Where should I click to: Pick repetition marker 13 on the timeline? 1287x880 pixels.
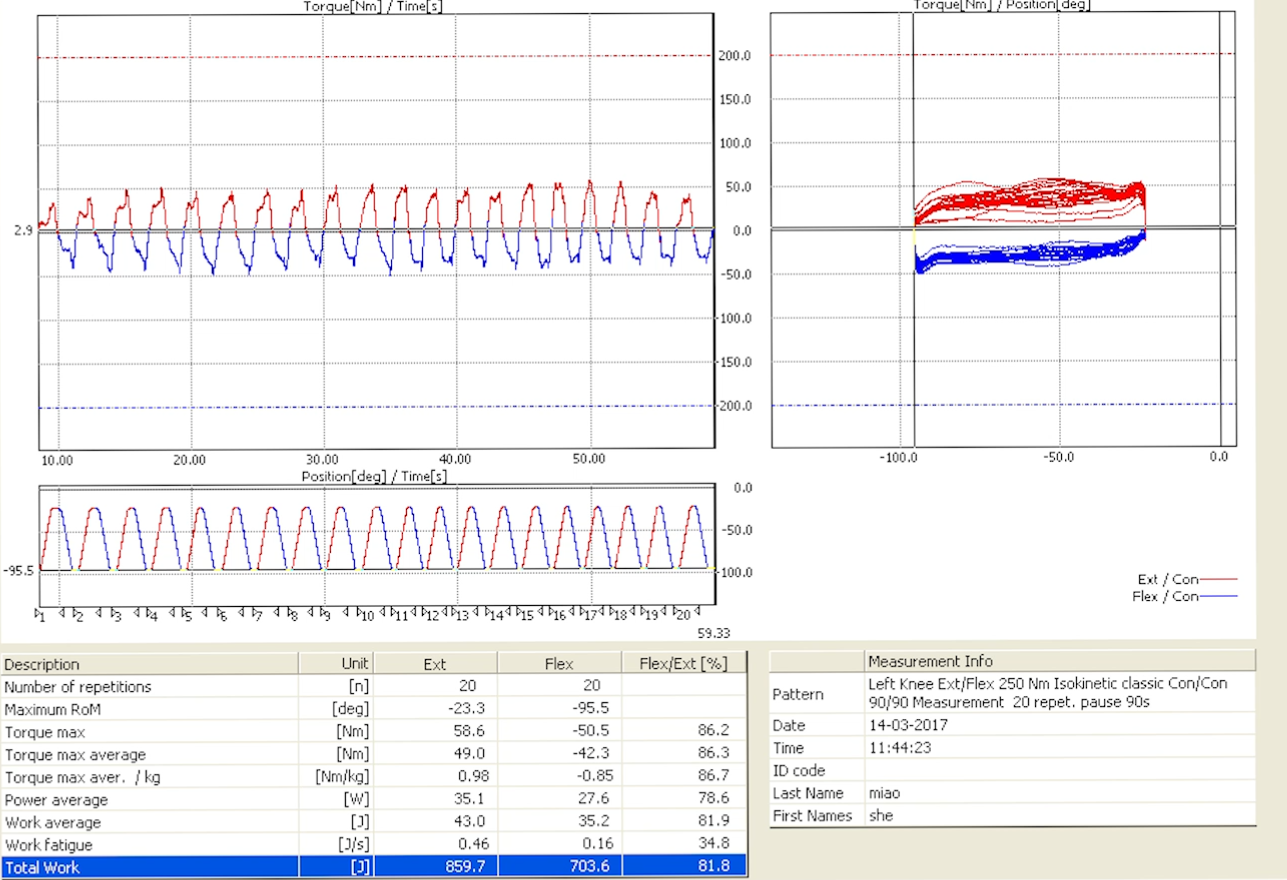click(459, 615)
